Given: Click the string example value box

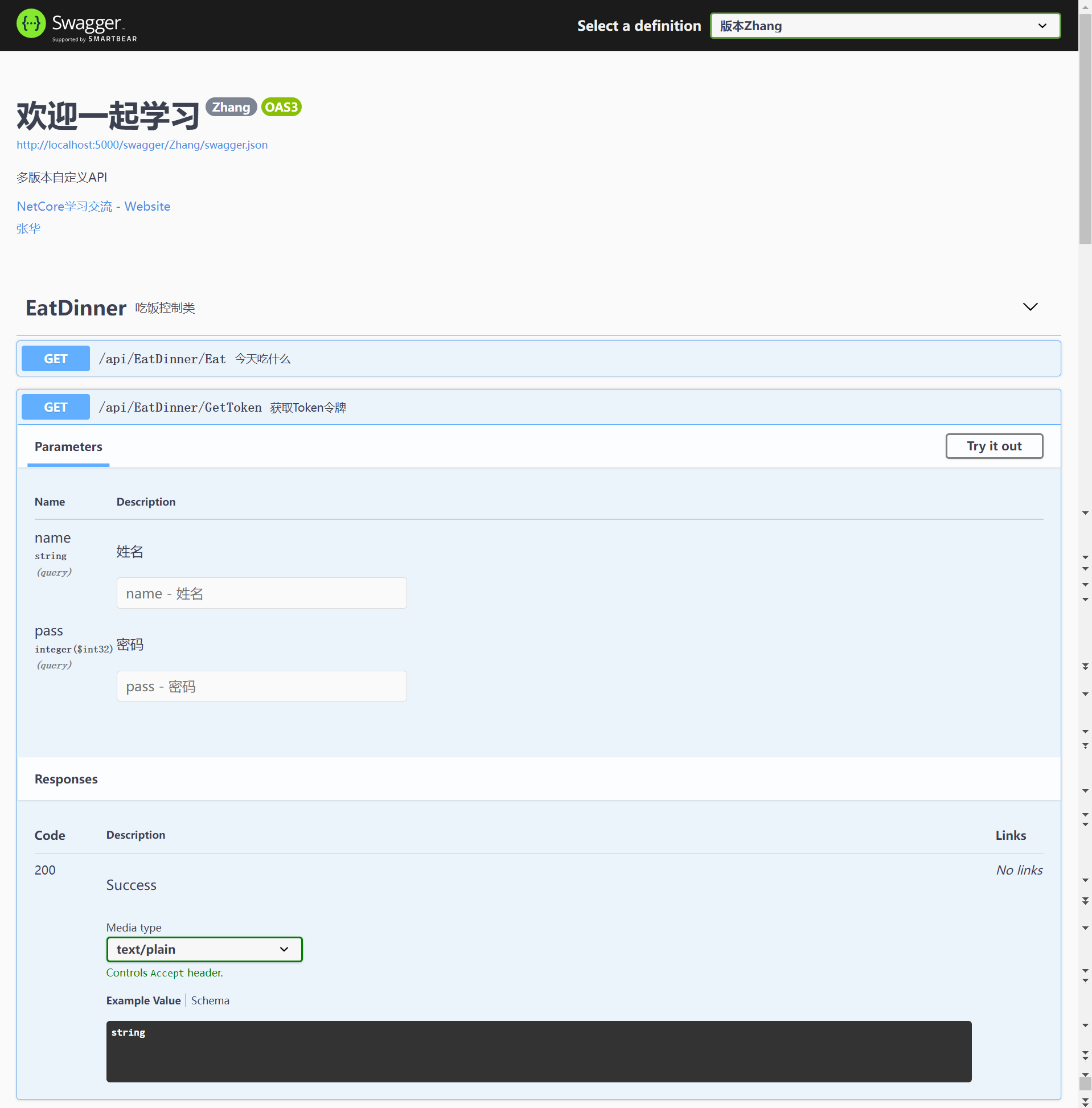Looking at the screenshot, I should (539, 1051).
